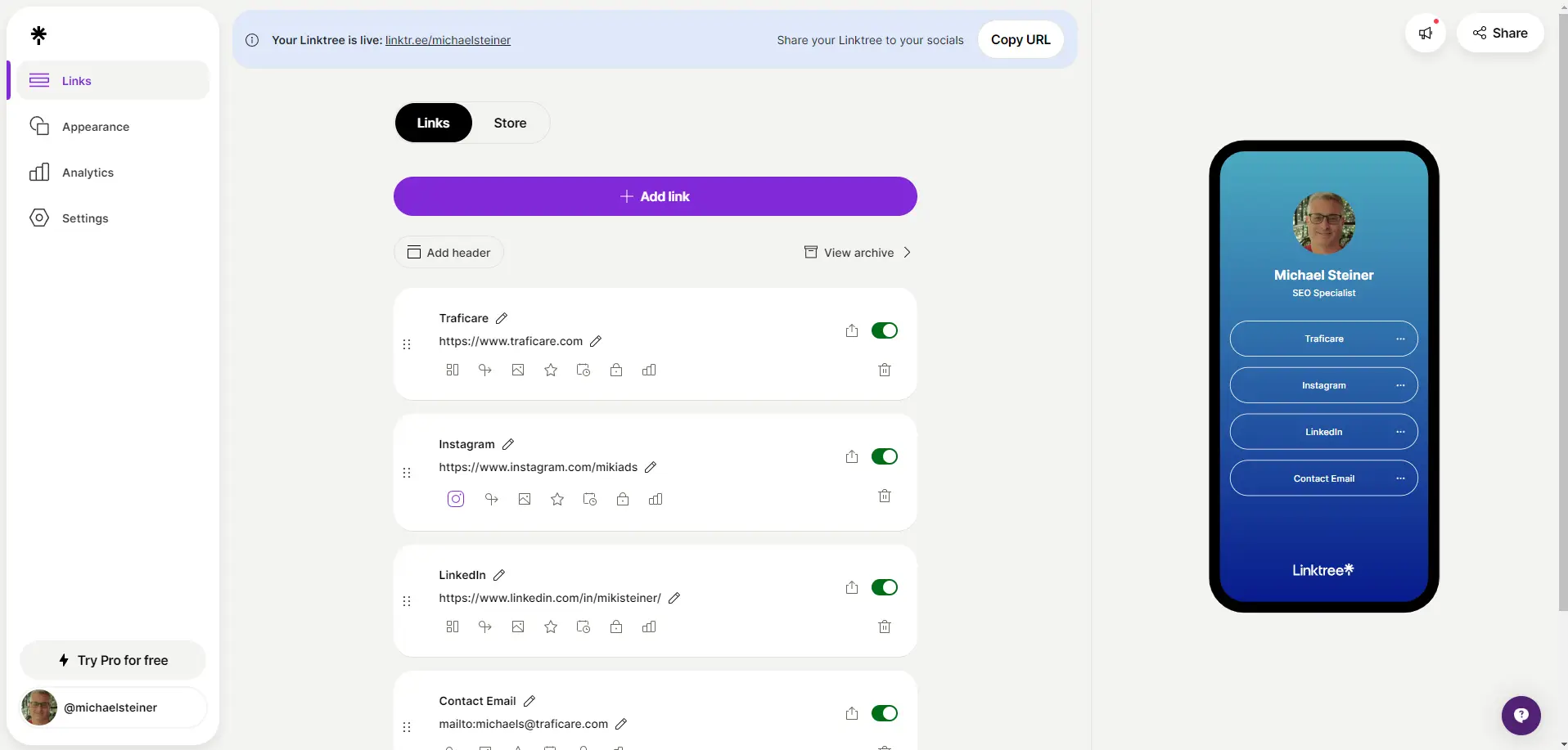Click the Instagram logo icon on Instagram card
This screenshot has width=1568, height=750.
pyautogui.click(x=456, y=499)
